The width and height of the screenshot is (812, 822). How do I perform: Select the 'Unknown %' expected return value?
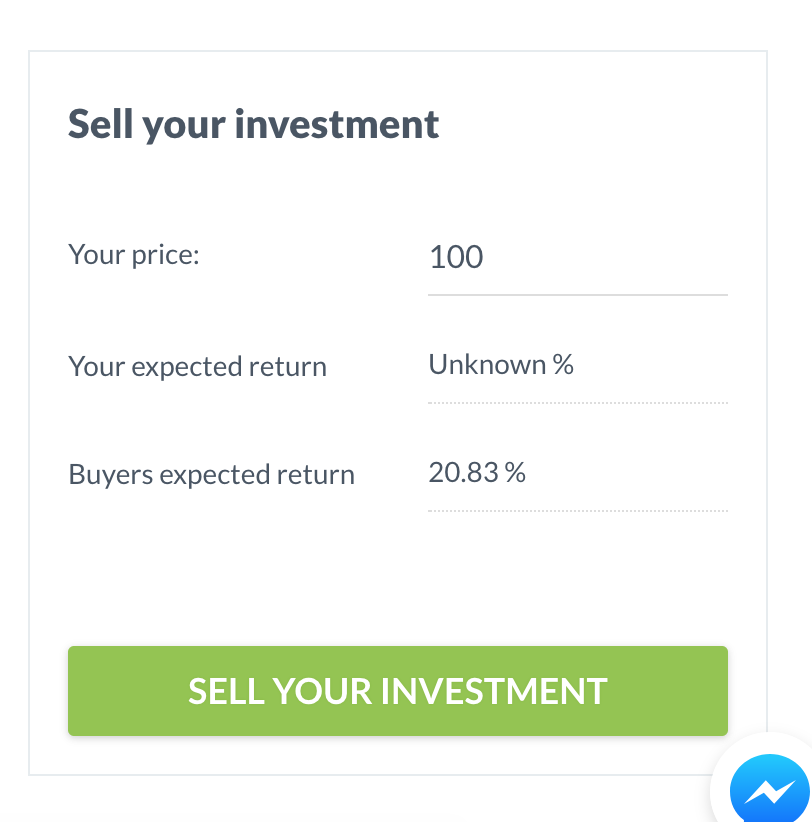tap(501, 364)
